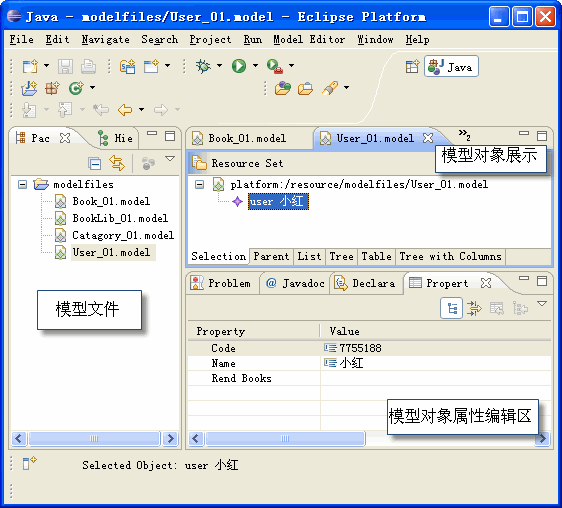Viewport: 562px width, 508px height.
Task: Click the New Java Class icon
Action: click(76, 88)
